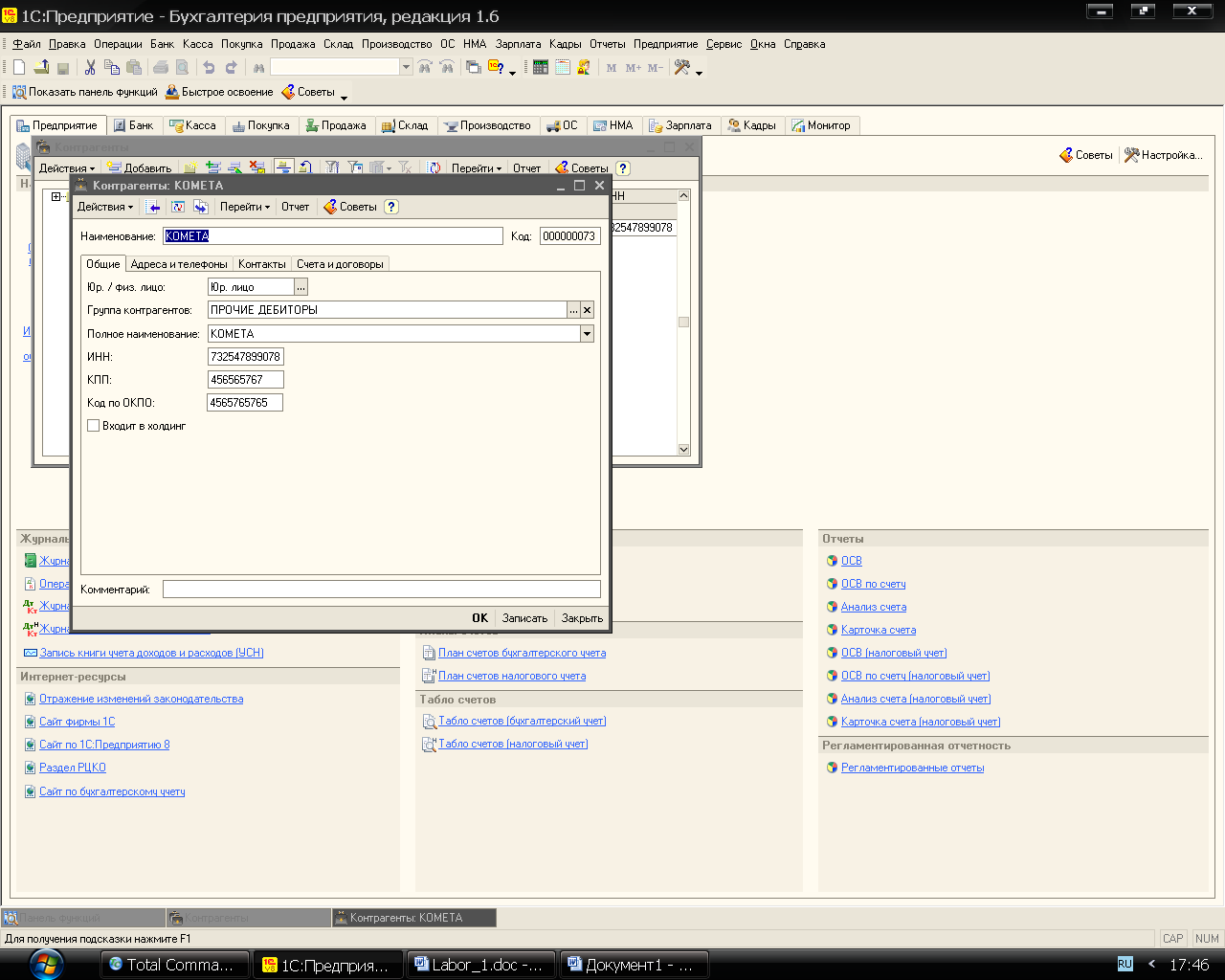1225x980 pixels.
Task: Click Показать панель функций button
Action: 84,92
